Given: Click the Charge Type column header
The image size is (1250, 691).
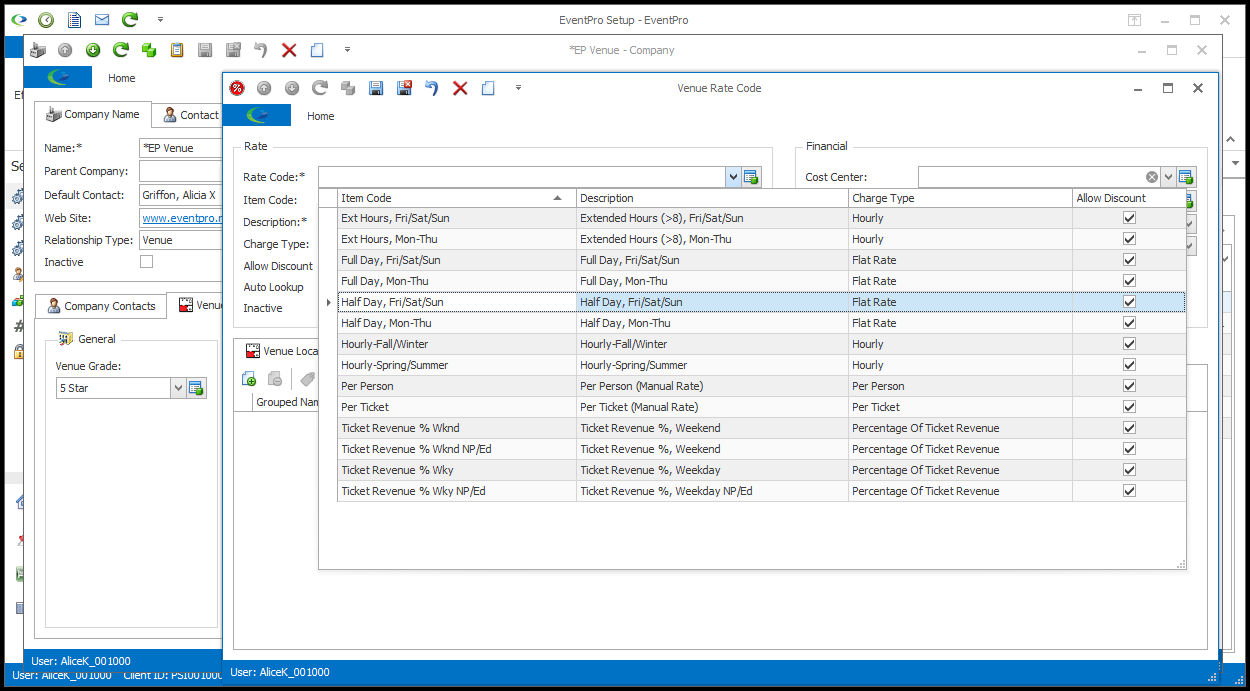Looking at the screenshot, I should (x=960, y=198).
